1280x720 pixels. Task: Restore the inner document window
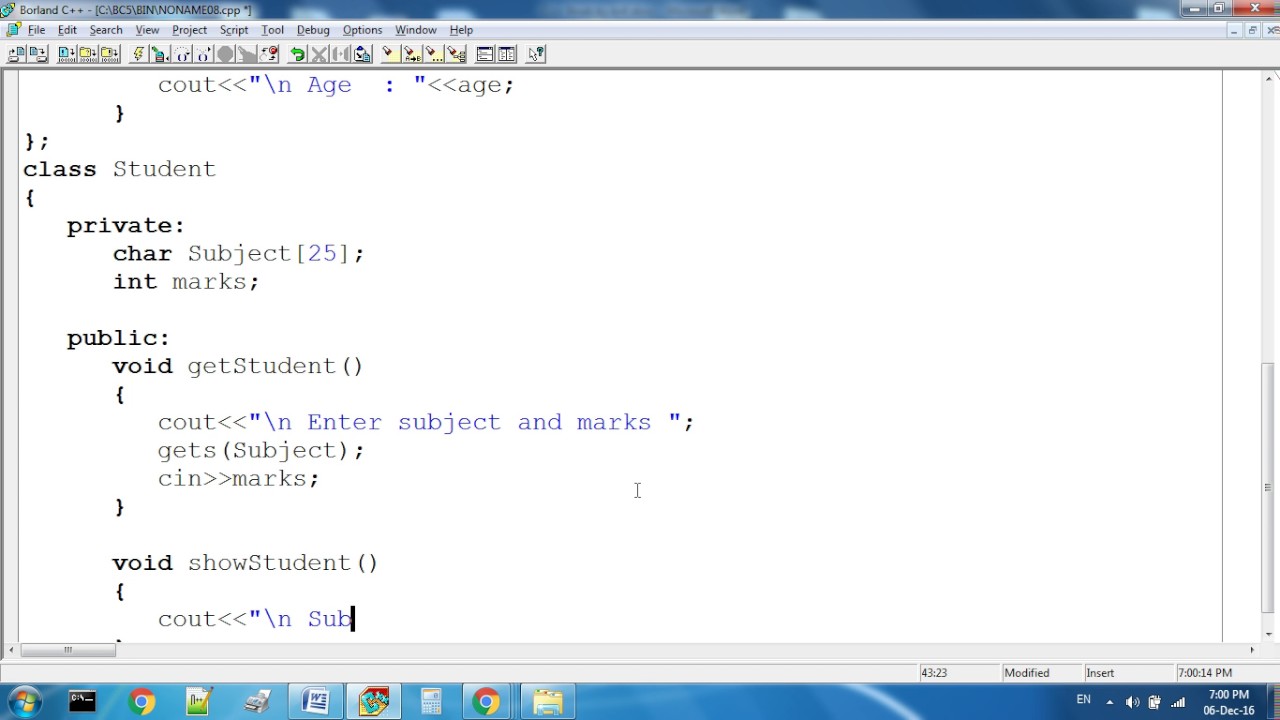[1252, 30]
